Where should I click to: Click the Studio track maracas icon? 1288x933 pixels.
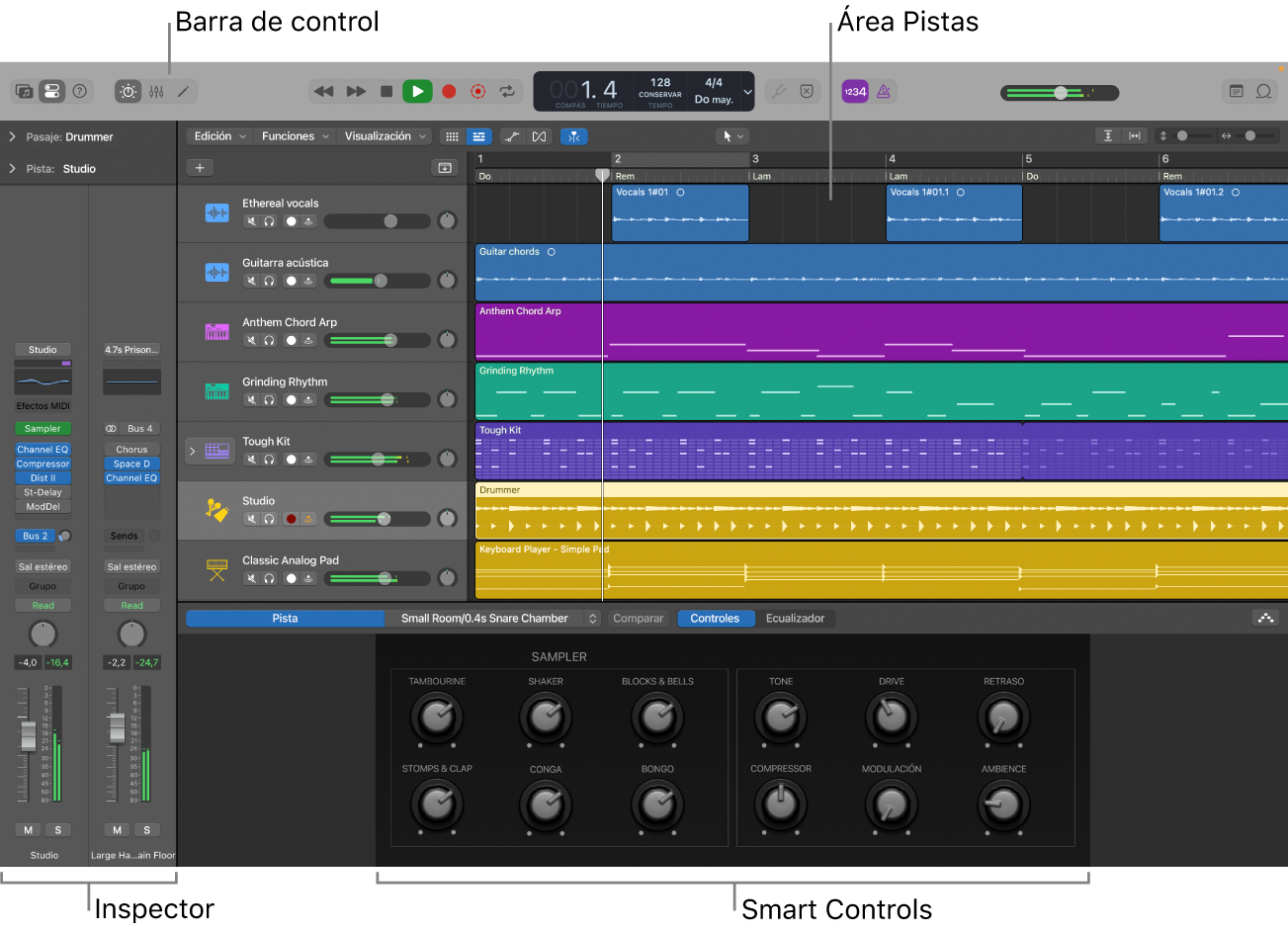pos(215,509)
